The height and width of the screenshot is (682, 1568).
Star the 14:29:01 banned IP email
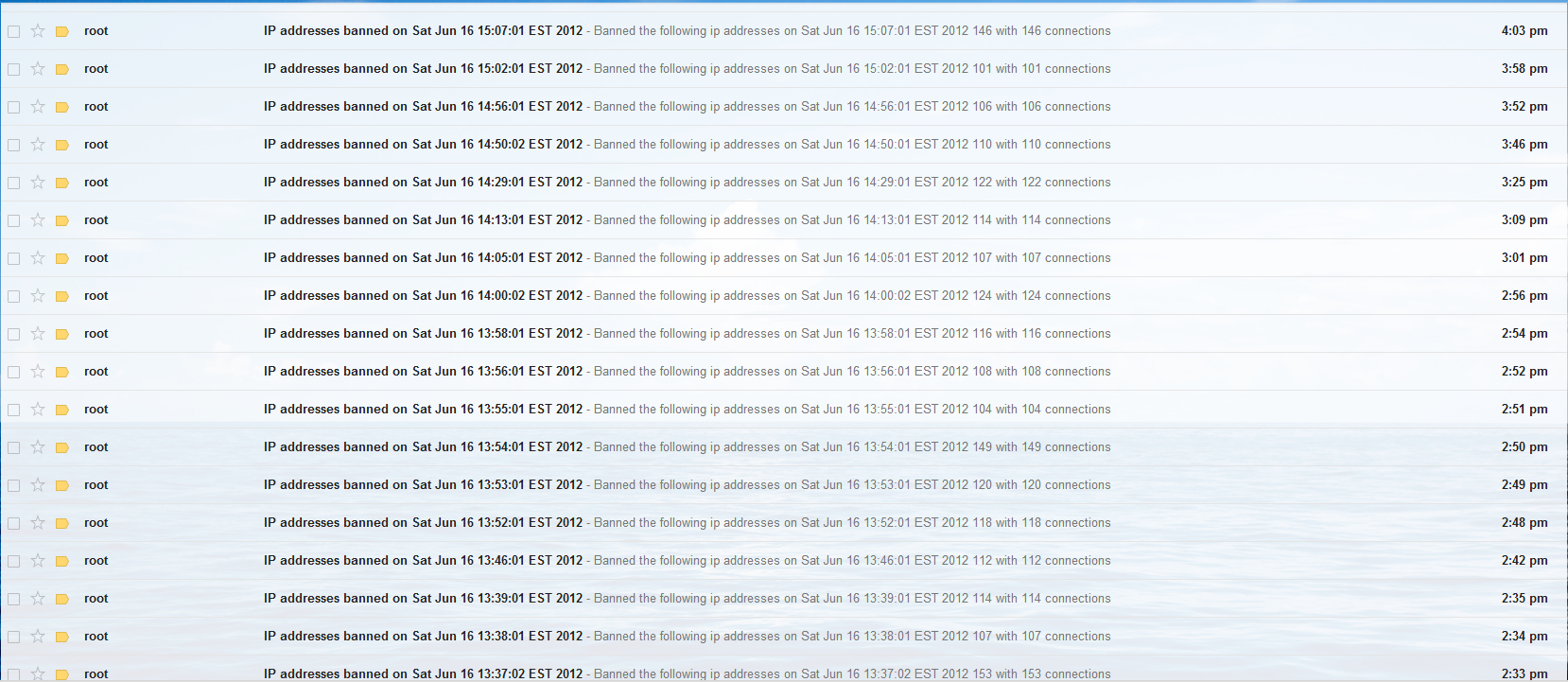point(38,183)
